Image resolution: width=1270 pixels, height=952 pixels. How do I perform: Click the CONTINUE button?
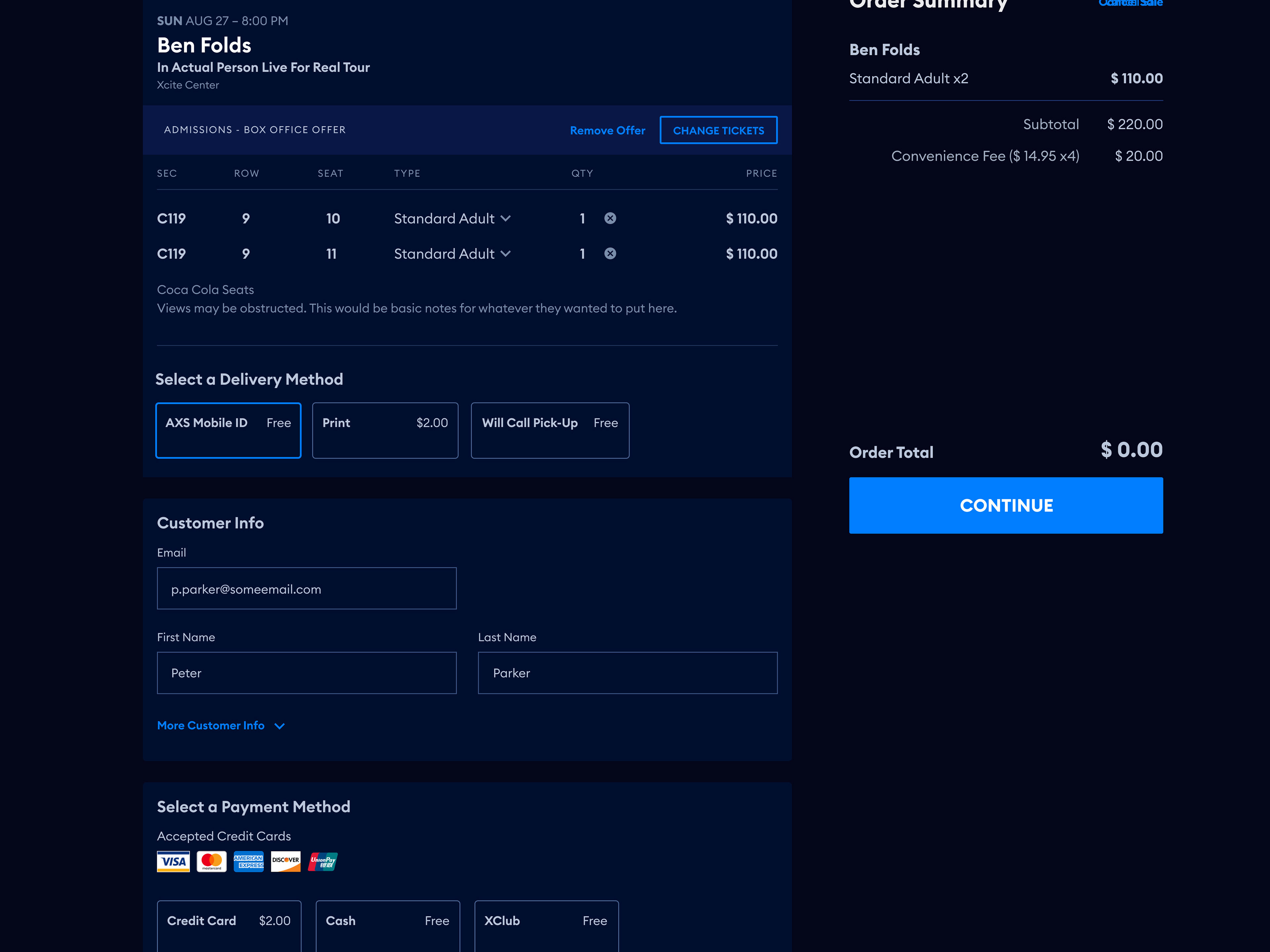click(1006, 505)
